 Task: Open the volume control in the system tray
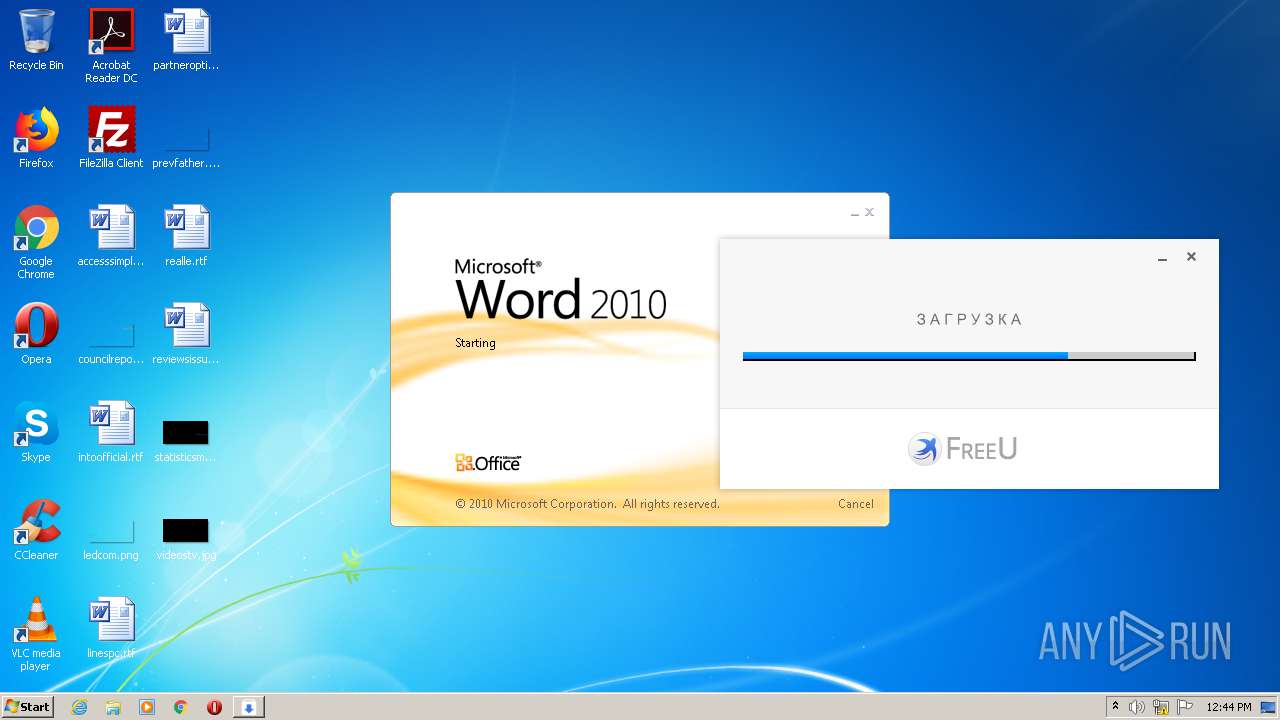click(1137, 707)
